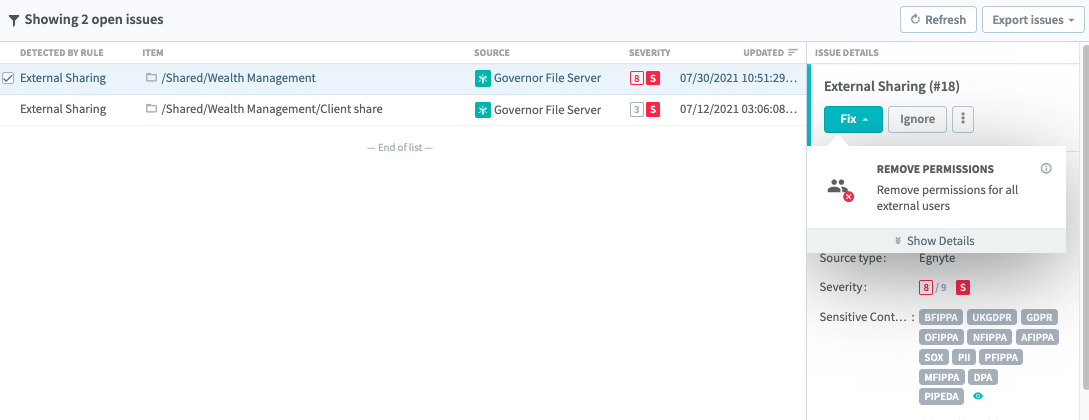
Task: Toggle sensitive content visibility eye icon
Action: click(x=978, y=396)
